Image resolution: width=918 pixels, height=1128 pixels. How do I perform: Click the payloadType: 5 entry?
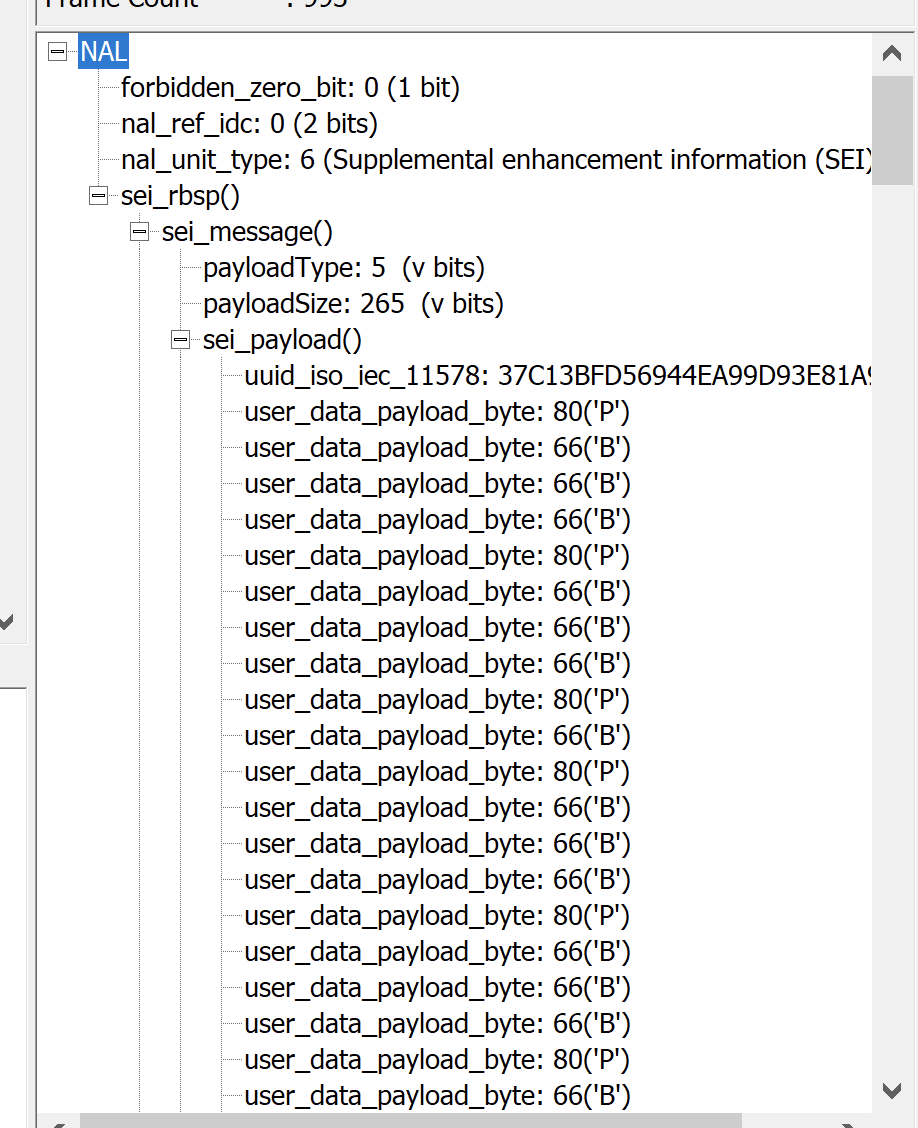(343, 268)
